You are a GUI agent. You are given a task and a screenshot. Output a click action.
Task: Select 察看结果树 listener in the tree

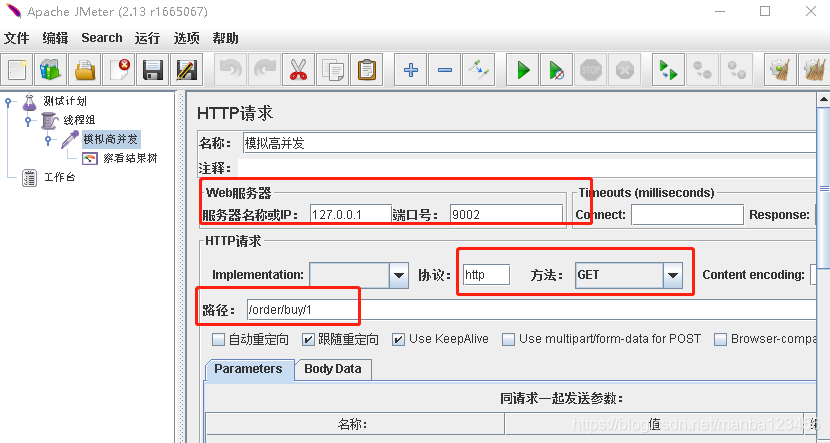pos(130,158)
